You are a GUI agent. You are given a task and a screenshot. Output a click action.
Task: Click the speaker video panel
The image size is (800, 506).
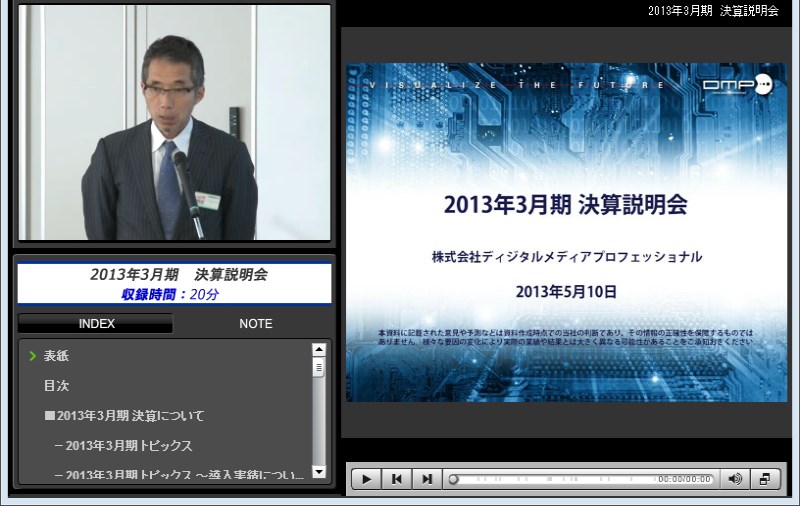174,122
